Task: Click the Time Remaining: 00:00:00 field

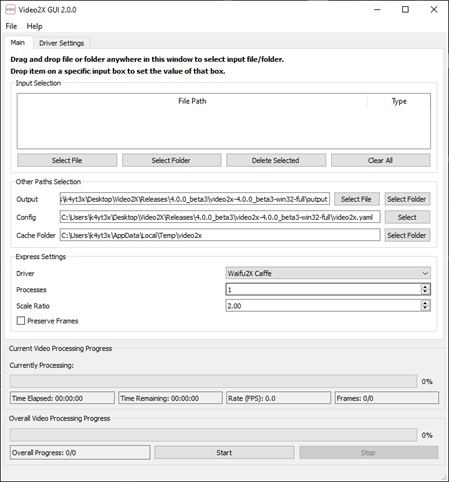Action: [170, 398]
